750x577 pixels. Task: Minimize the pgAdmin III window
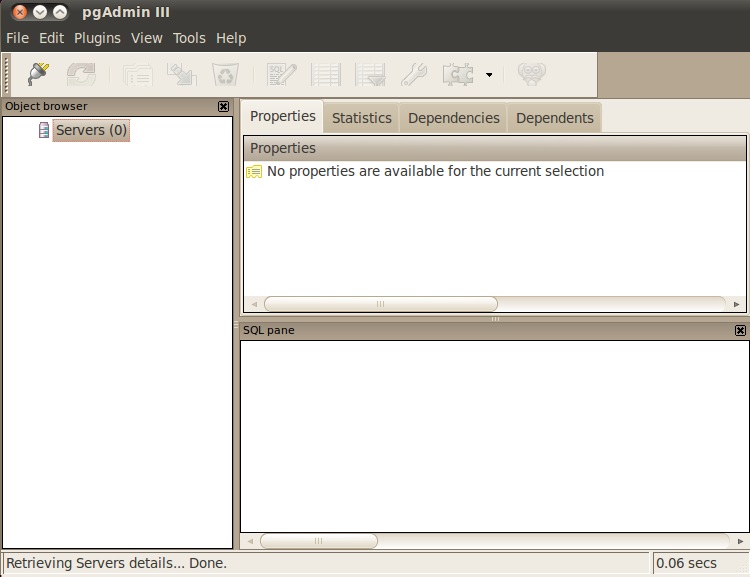pos(40,12)
